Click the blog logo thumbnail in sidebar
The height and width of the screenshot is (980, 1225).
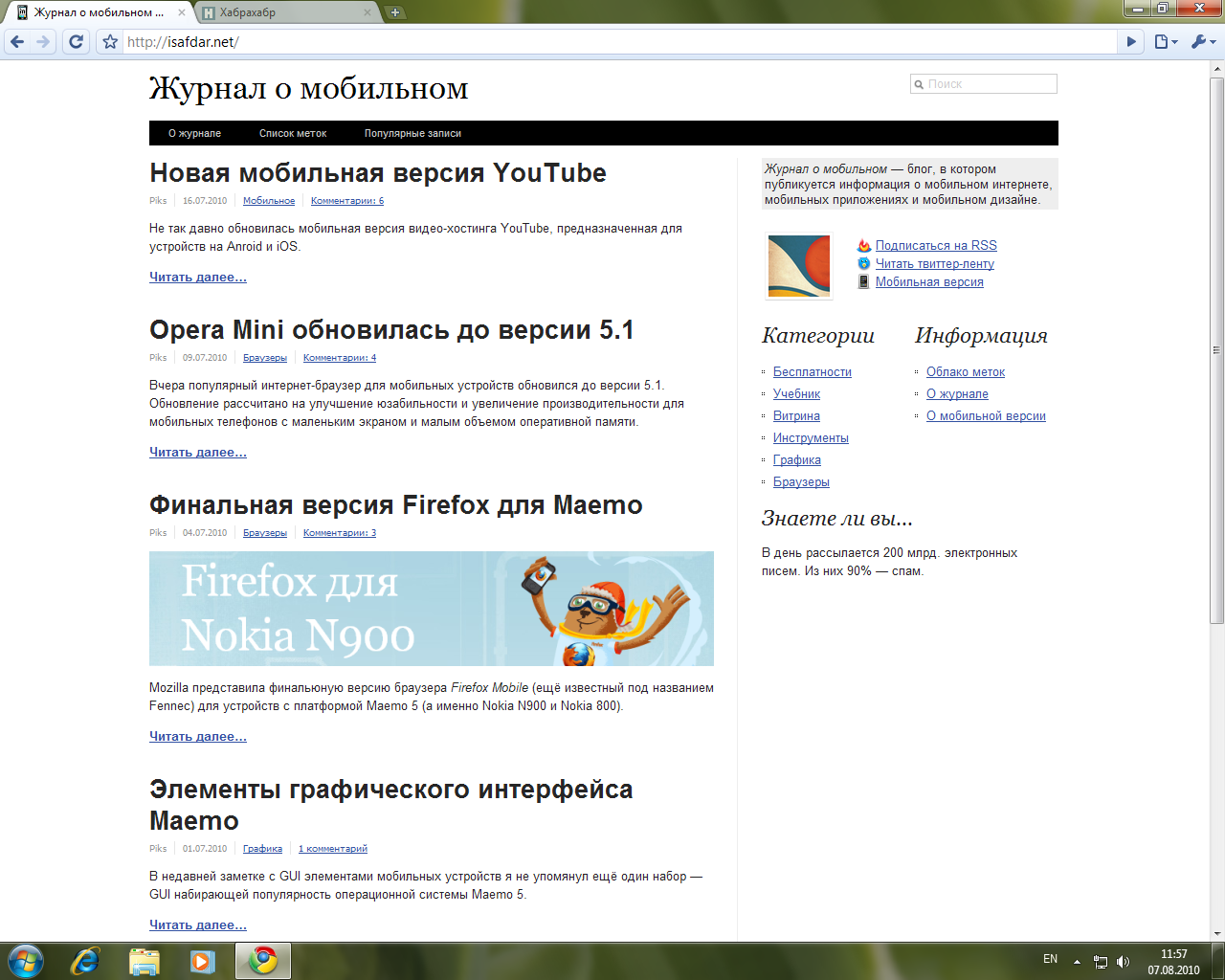pos(799,266)
